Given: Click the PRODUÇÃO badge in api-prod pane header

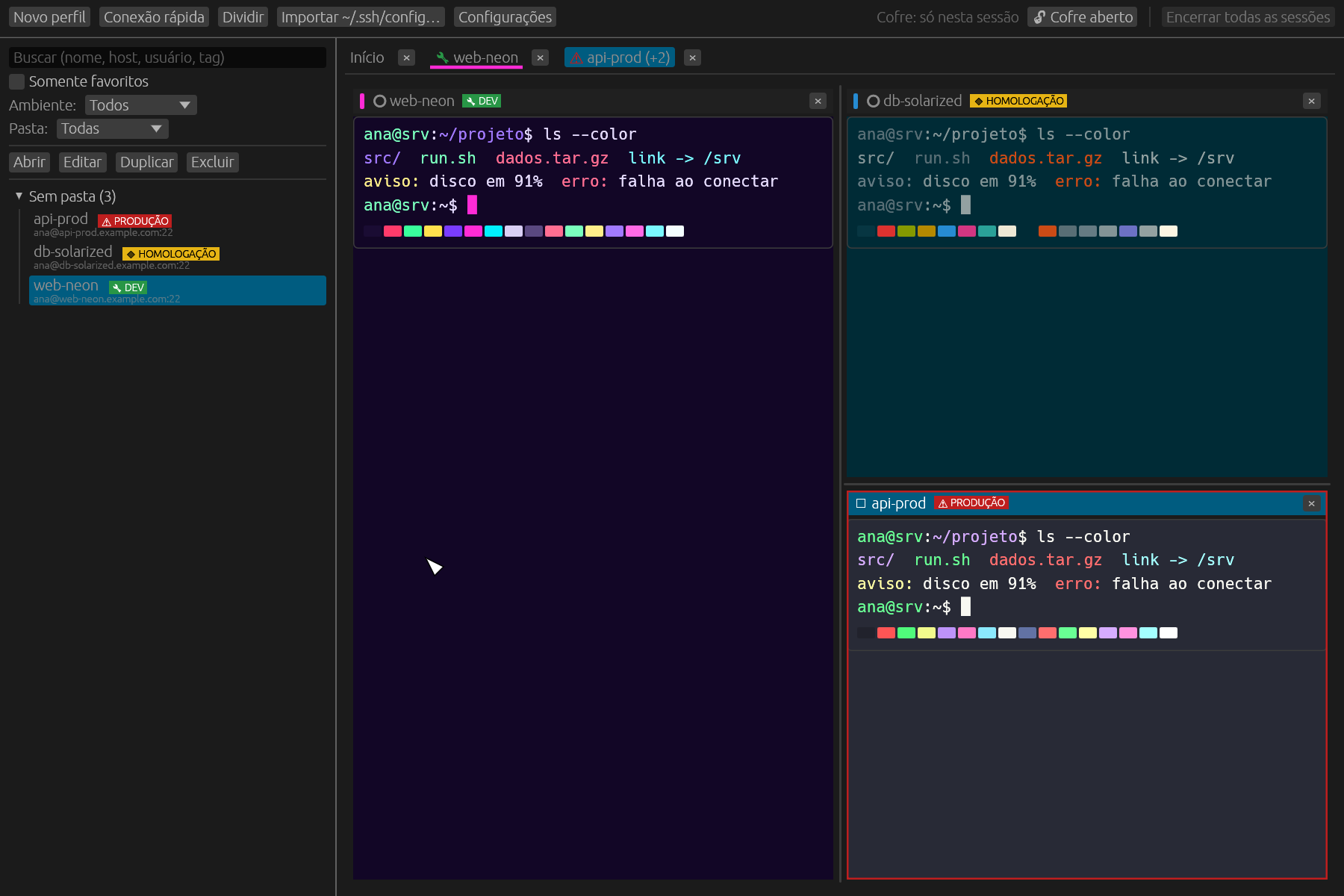Looking at the screenshot, I should 971,503.
